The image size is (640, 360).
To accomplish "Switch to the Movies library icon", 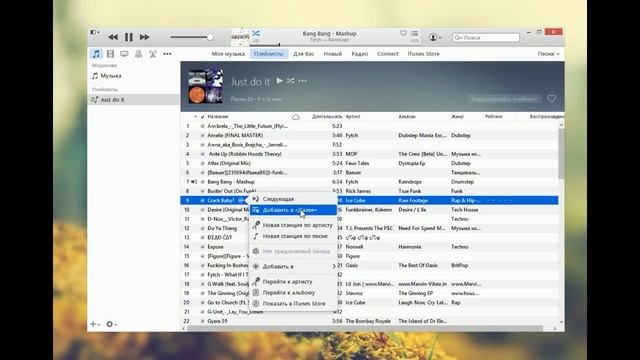I will 110,54.
